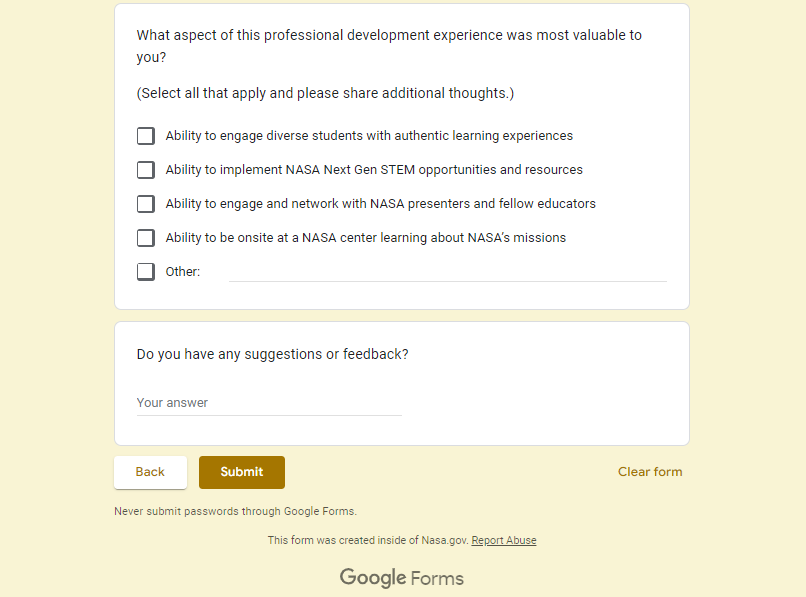The height and width of the screenshot is (597, 806).
Task: Click the 'Select all that apply' instruction text
Action: (x=325, y=93)
